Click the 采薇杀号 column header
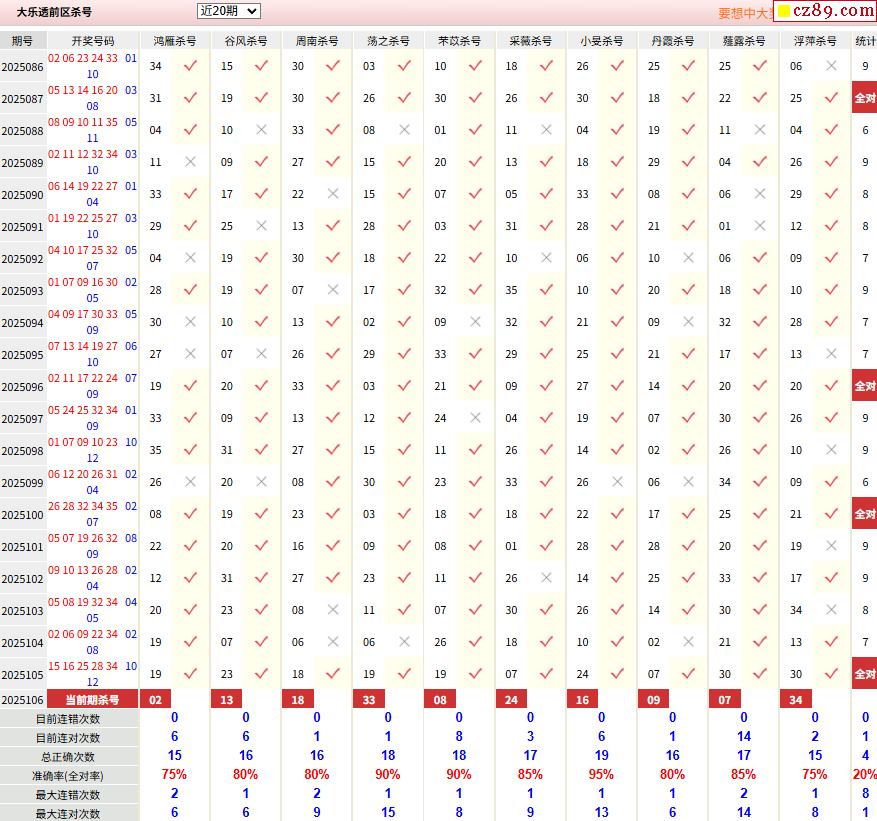Screen dimensions: 877x821 tap(530, 41)
